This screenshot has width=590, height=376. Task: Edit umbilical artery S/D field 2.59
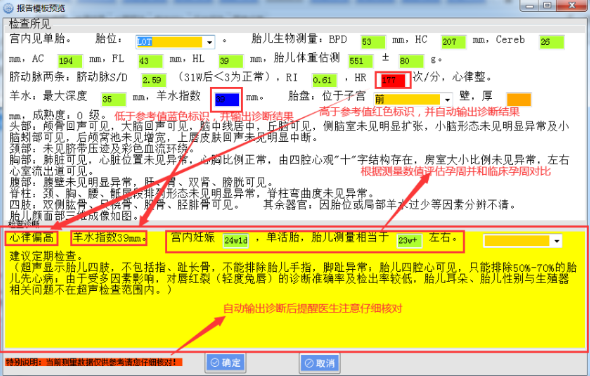coord(154,80)
